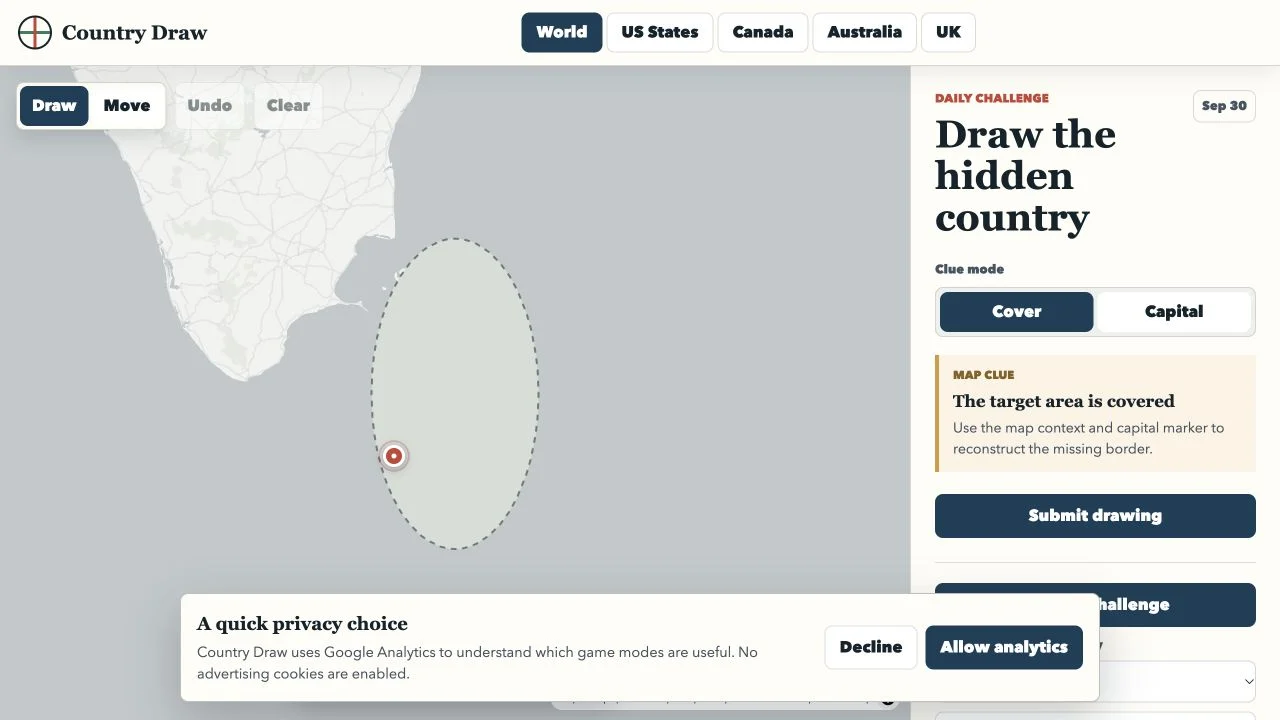Submit drawing
This screenshot has height=720, width=1280.
pos(1095,516)
